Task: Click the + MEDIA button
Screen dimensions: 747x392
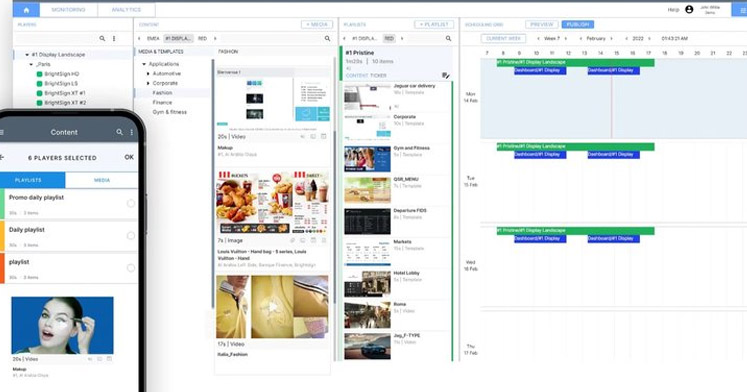Action: pyautogui.click(x=317, y=24)
